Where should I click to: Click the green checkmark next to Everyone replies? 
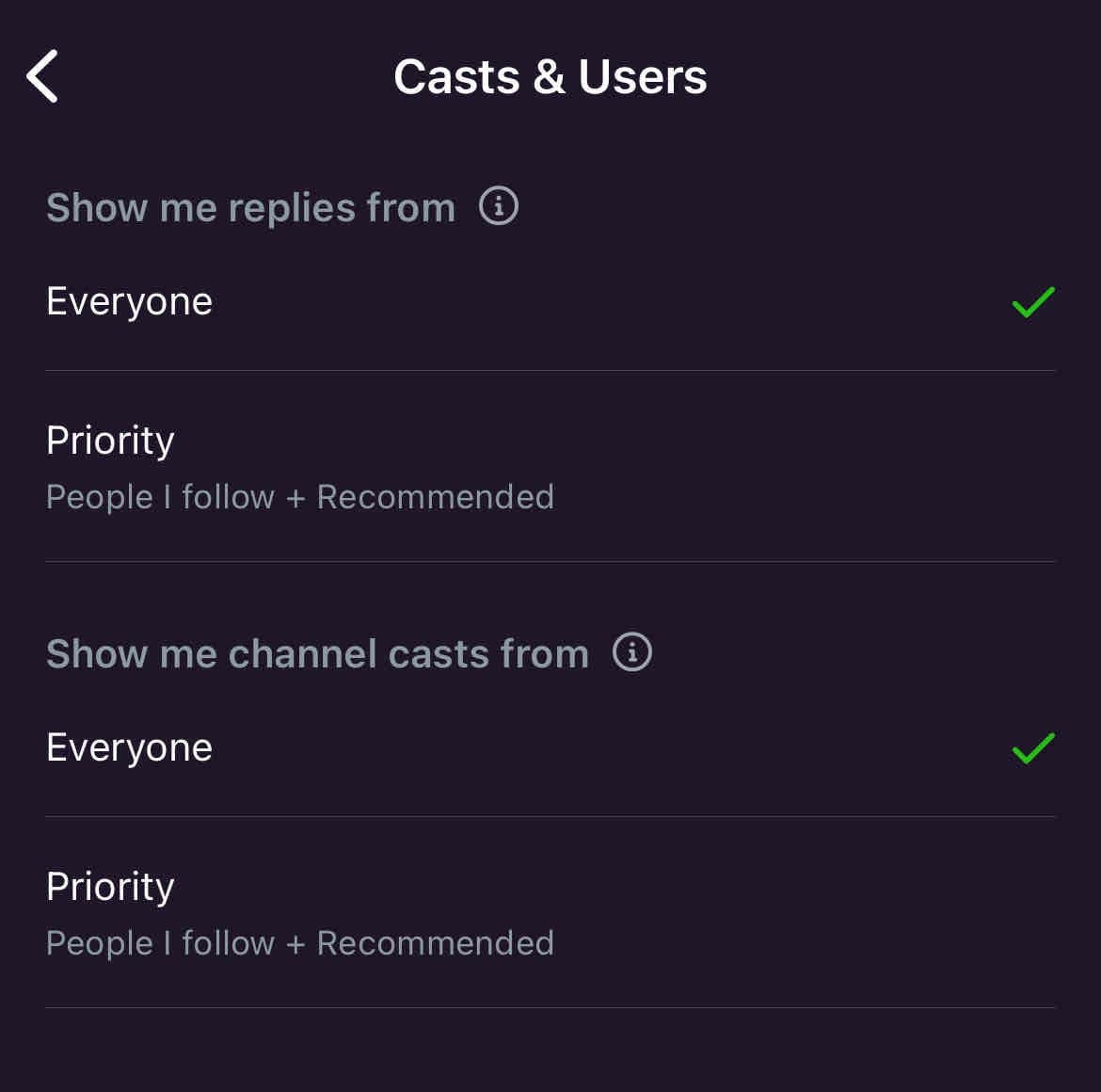tap(1033, 301)
